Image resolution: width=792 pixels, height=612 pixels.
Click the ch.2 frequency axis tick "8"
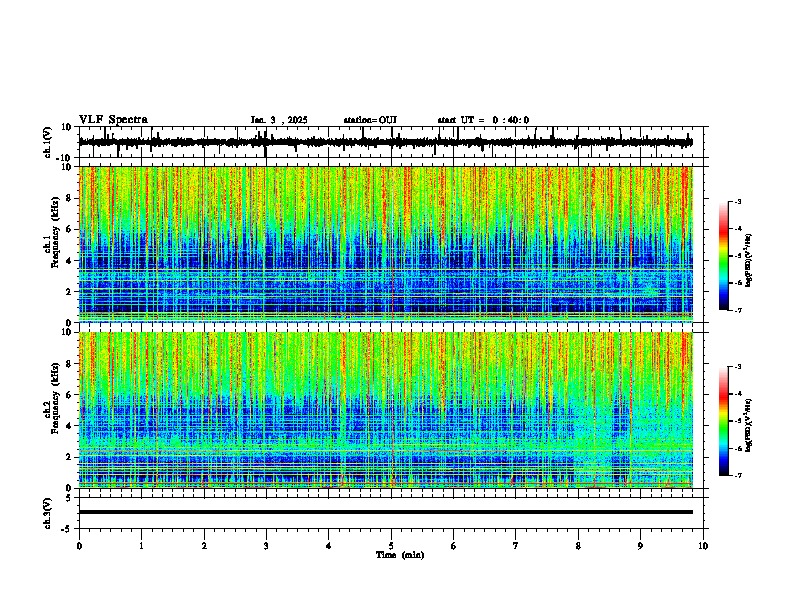(x=69, y=364)
